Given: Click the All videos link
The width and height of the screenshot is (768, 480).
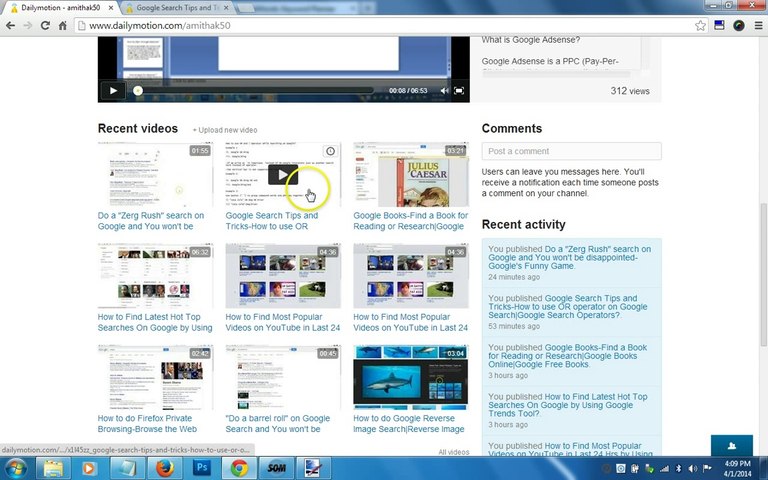Looking at the screenshot, I should click(454, 452).
